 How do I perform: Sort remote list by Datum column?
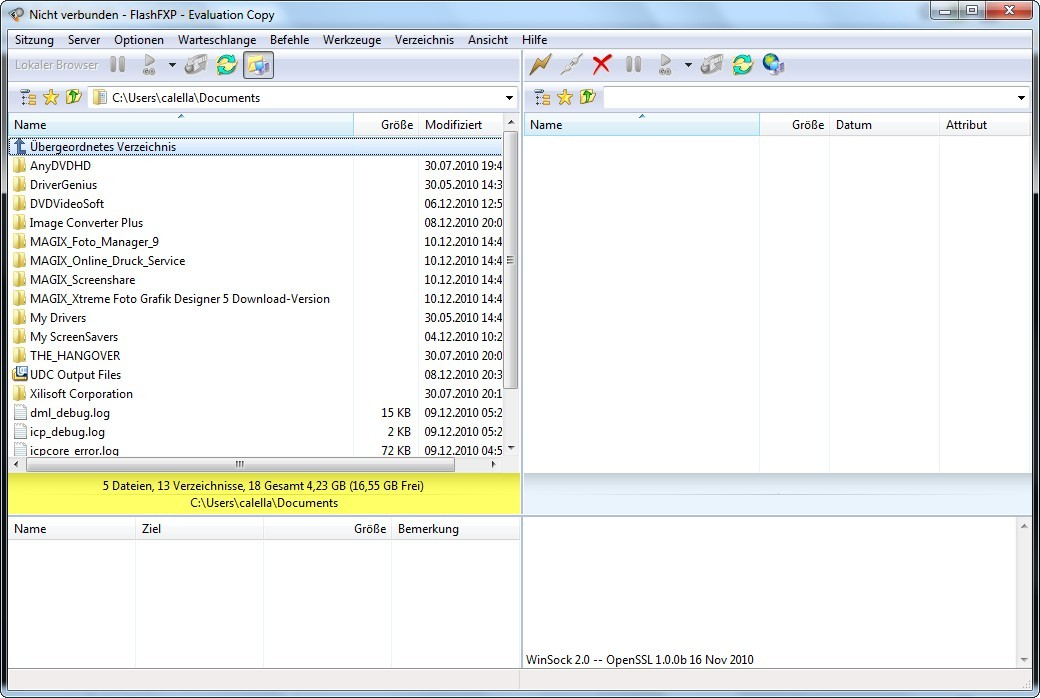tap(884, 125)
